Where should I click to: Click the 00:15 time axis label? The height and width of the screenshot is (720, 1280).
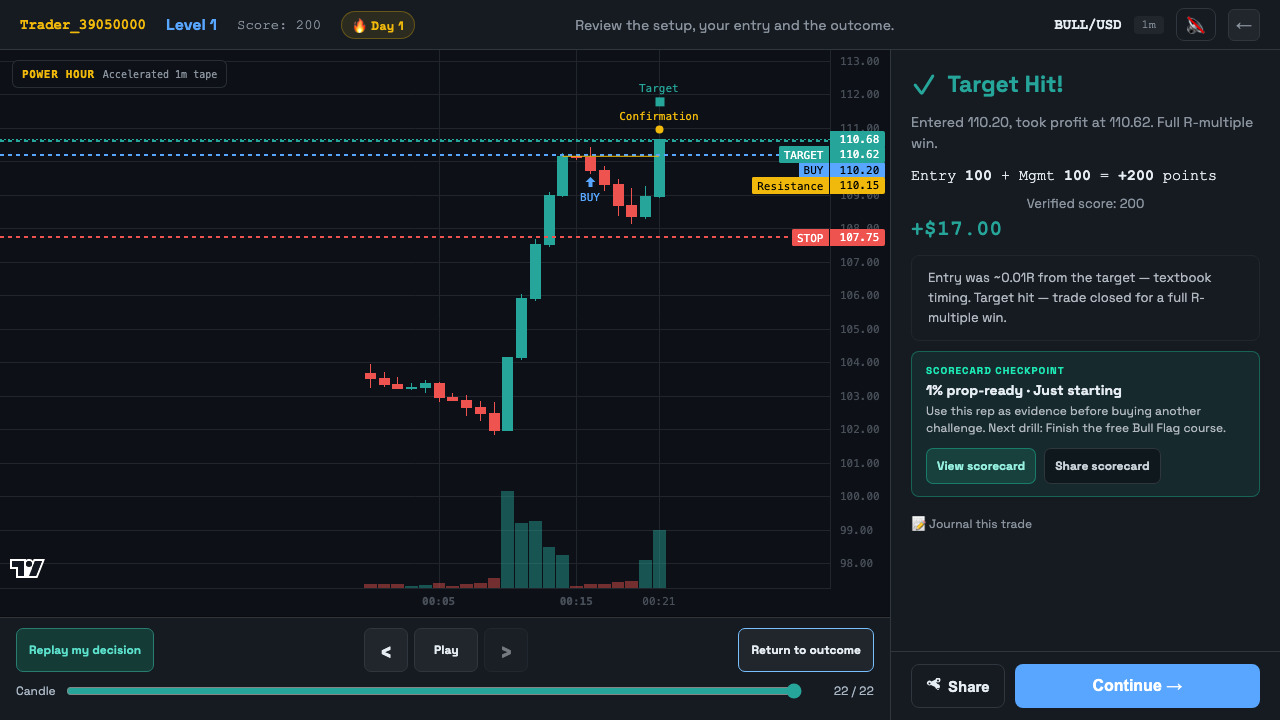click(x=576, y=602)
